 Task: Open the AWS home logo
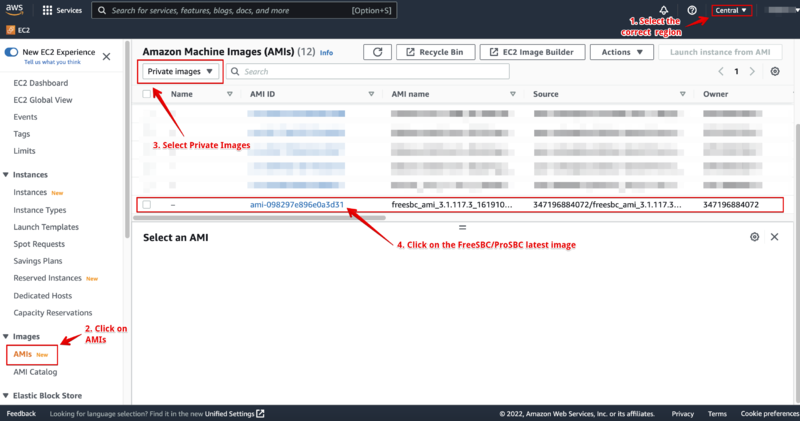(x=14, y=10)
